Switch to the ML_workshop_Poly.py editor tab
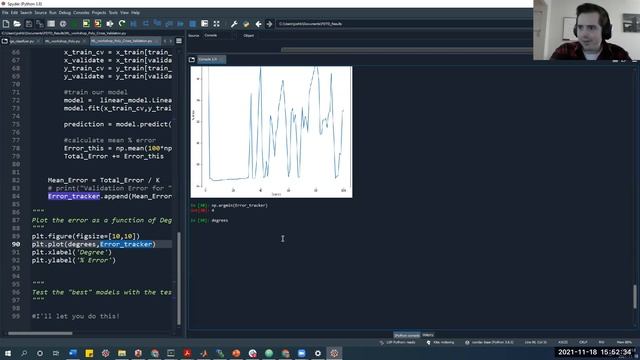The width and height of the screenshot is (640, 360). pyautogui.click(x=64, y=41)
